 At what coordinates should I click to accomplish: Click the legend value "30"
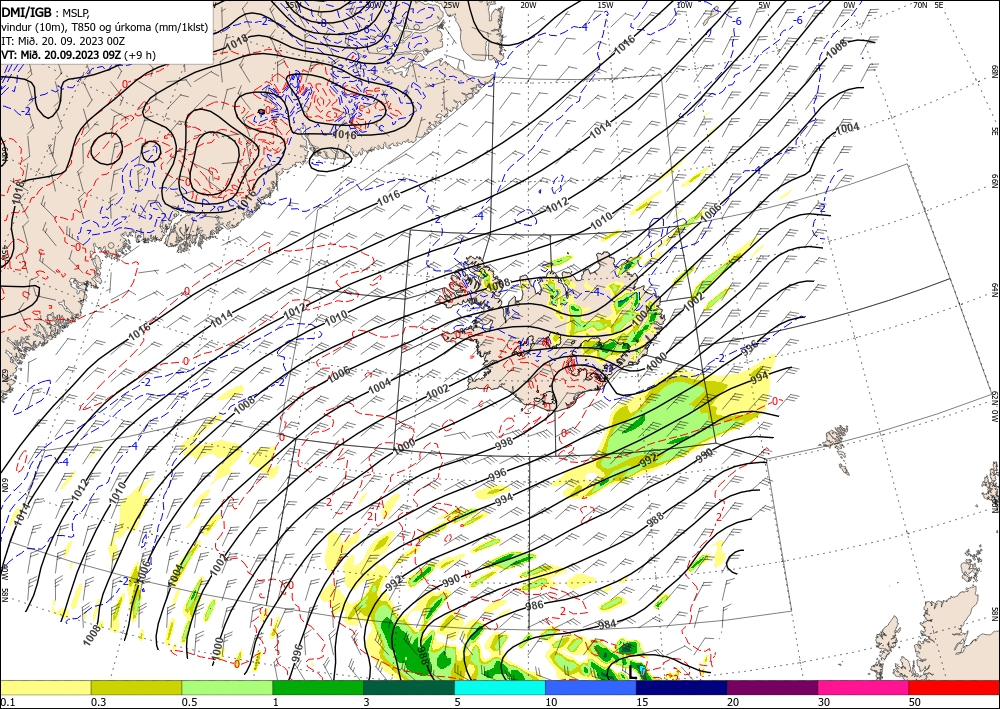[824, 702]
